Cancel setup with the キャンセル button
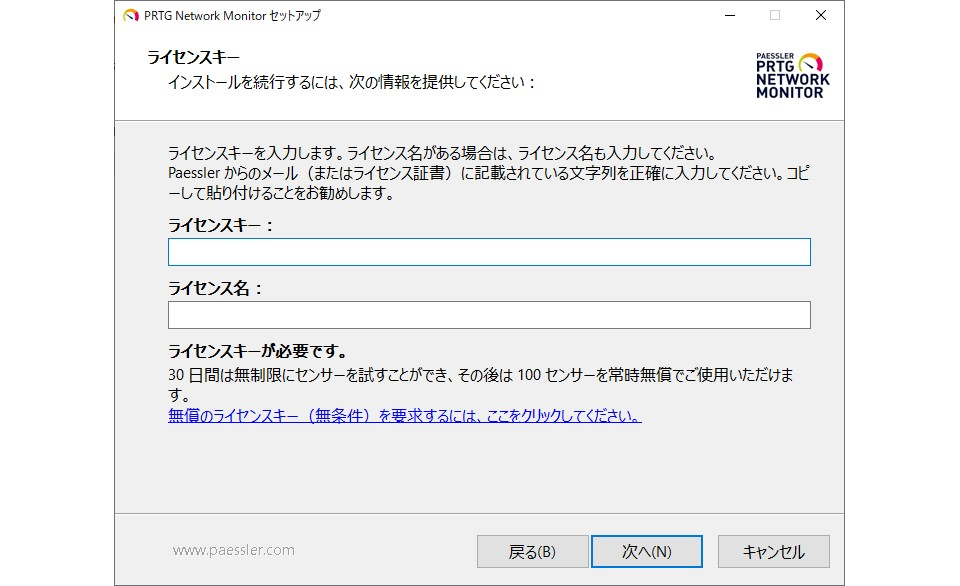Screen dimensions: 960x586 [773, 552]
